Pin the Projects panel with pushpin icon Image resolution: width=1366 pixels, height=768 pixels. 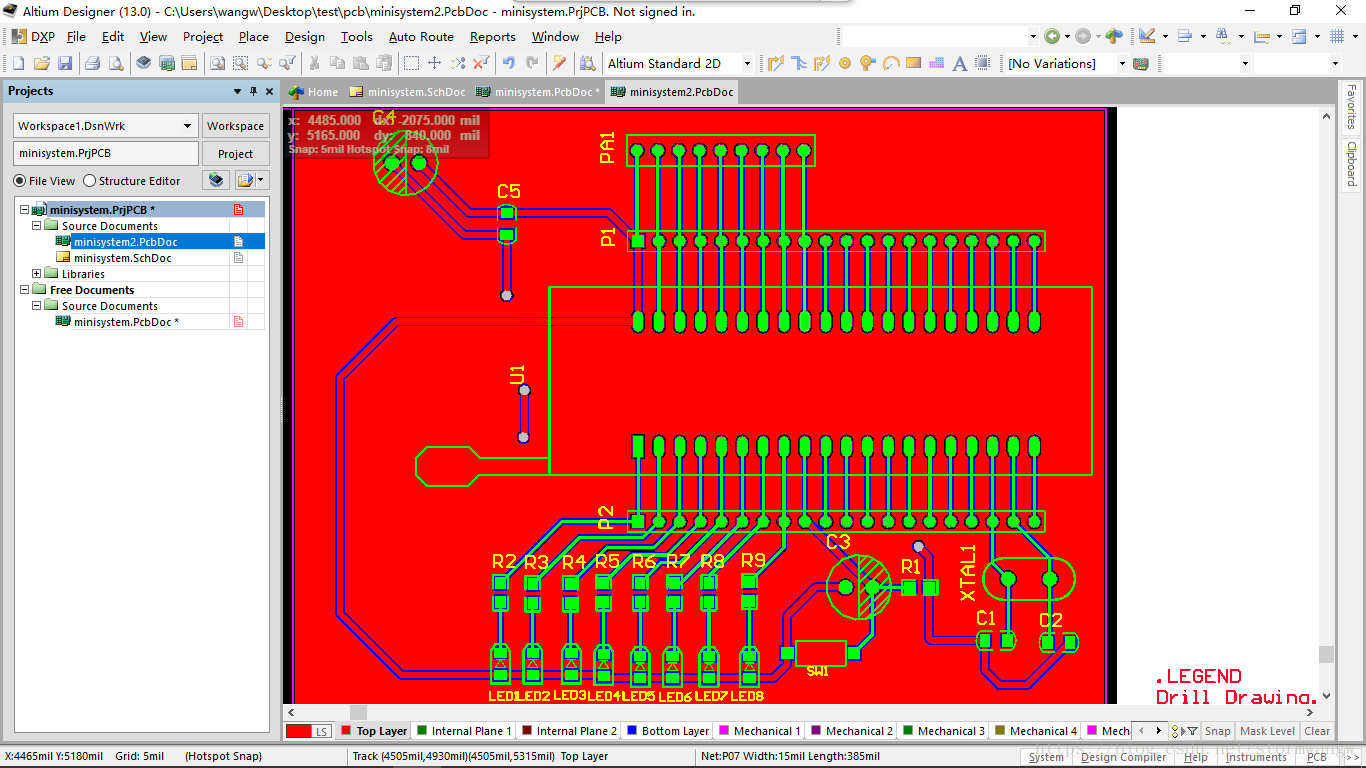click(x=254, y=91)
